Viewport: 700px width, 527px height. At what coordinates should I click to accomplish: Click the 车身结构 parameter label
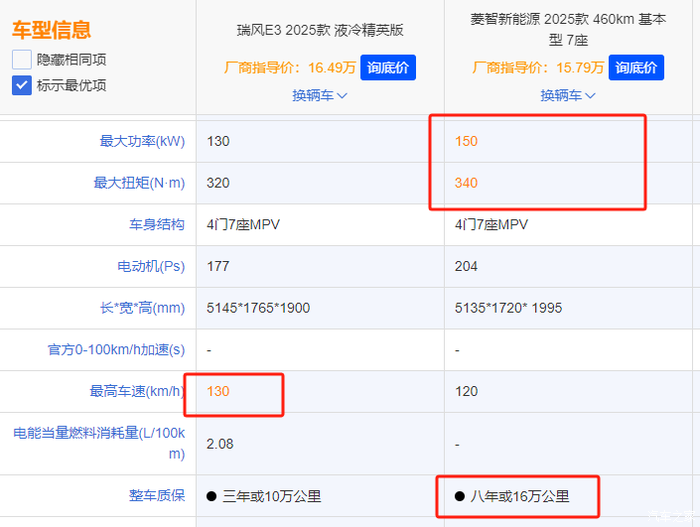click(x=157, y=224)
